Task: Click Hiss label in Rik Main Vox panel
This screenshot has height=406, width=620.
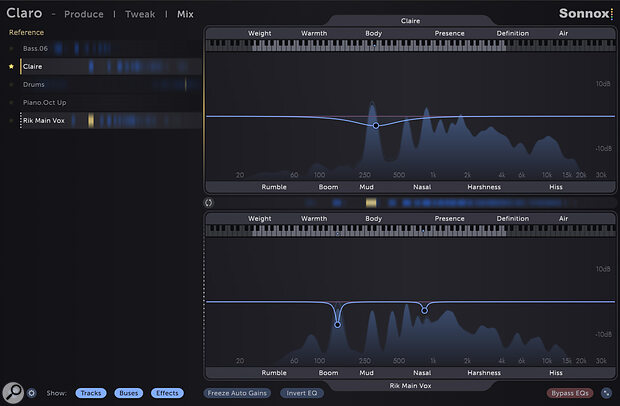Action: coord(556,373)
